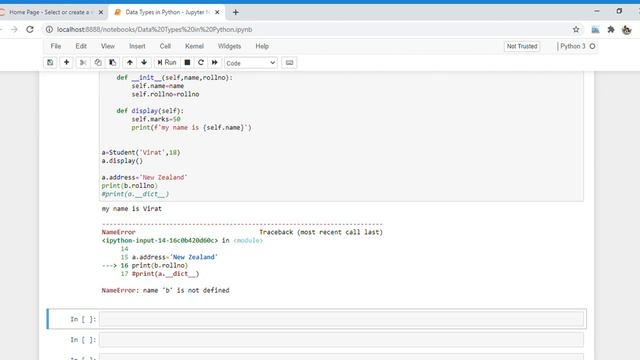Viewport: 640px width, 360px height.
Task: Click the commented #print(a.__dict__) code line
Action: (x=135, y=194)
